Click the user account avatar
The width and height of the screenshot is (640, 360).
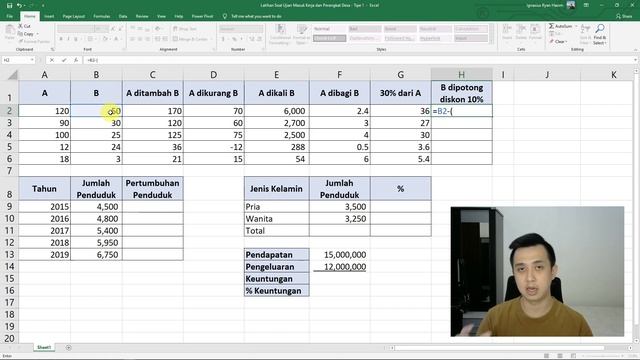[571, 5]
